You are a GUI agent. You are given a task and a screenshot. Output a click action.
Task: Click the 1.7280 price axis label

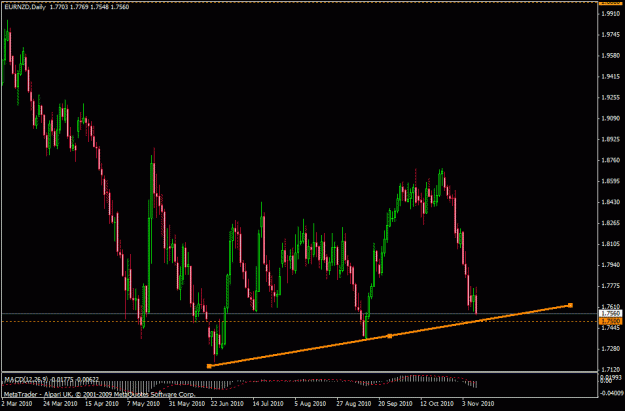610,349
